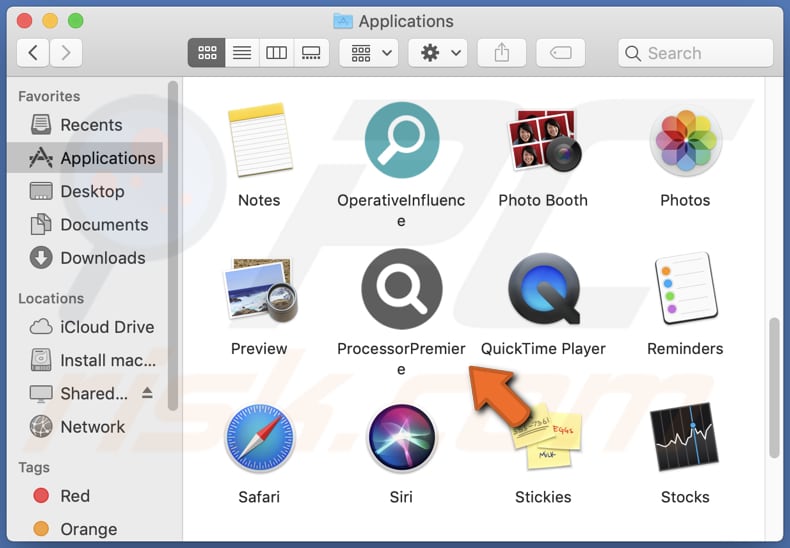Click the main content vertical scrollbar
The image size is (790, 548).
pos(774,388)
